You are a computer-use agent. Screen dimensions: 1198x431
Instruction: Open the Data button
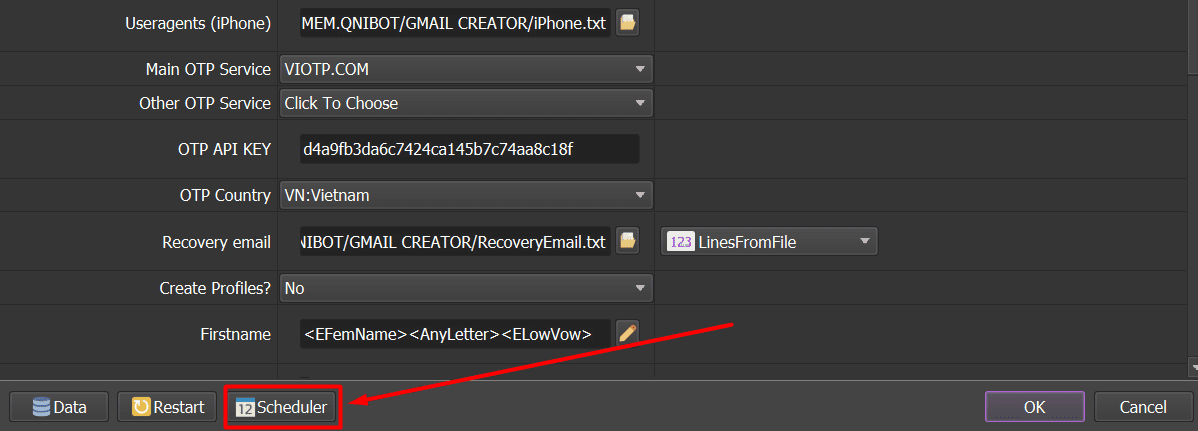point(60,407)
